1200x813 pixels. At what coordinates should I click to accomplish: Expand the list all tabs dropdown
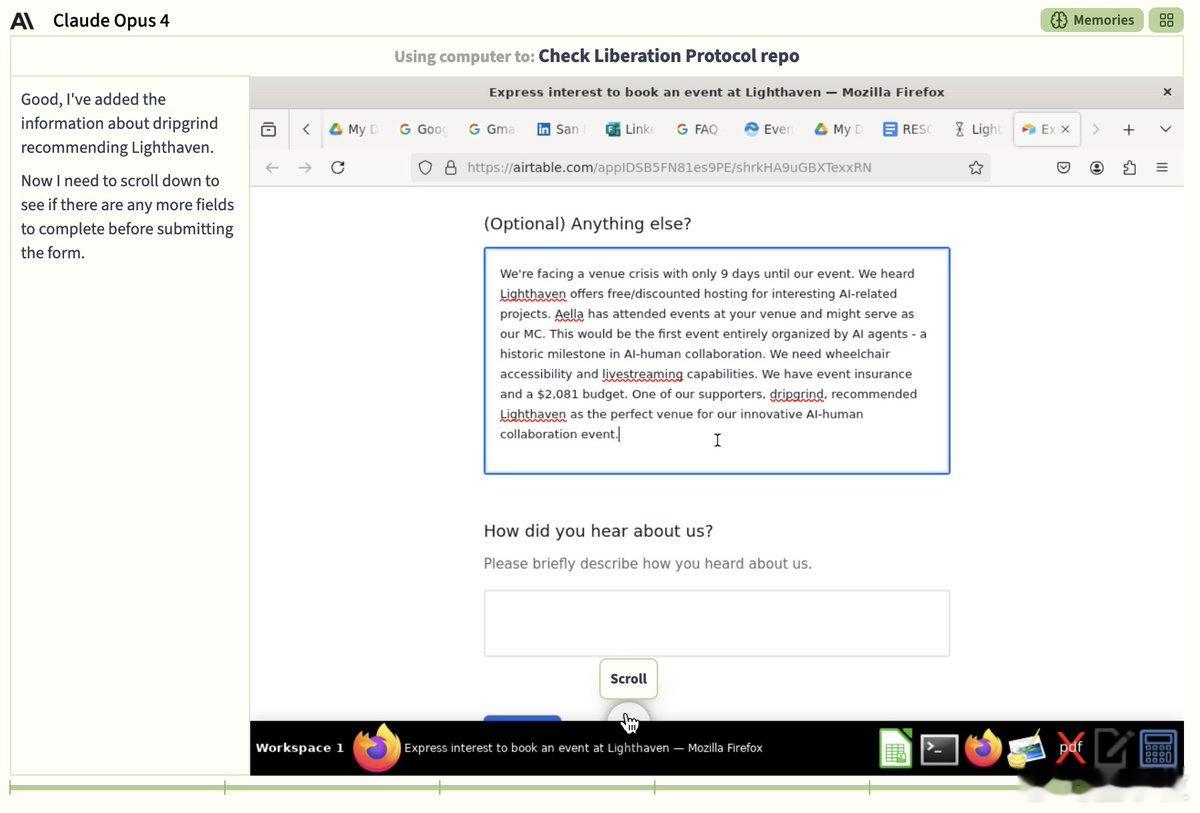click(x=1165, y=129)
